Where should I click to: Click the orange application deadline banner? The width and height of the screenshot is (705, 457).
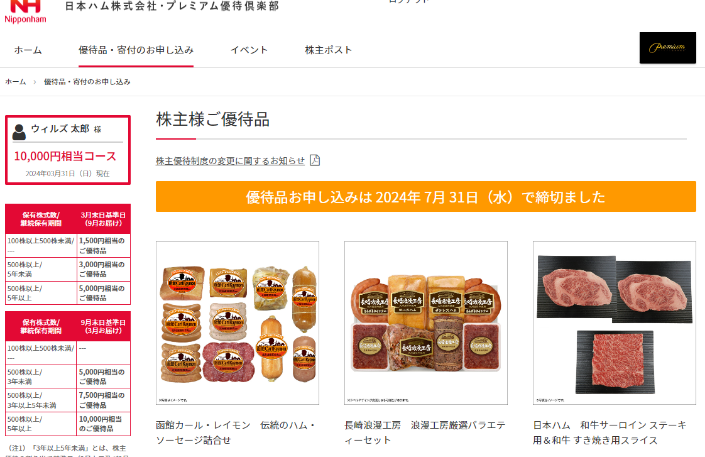coord(426,197)
